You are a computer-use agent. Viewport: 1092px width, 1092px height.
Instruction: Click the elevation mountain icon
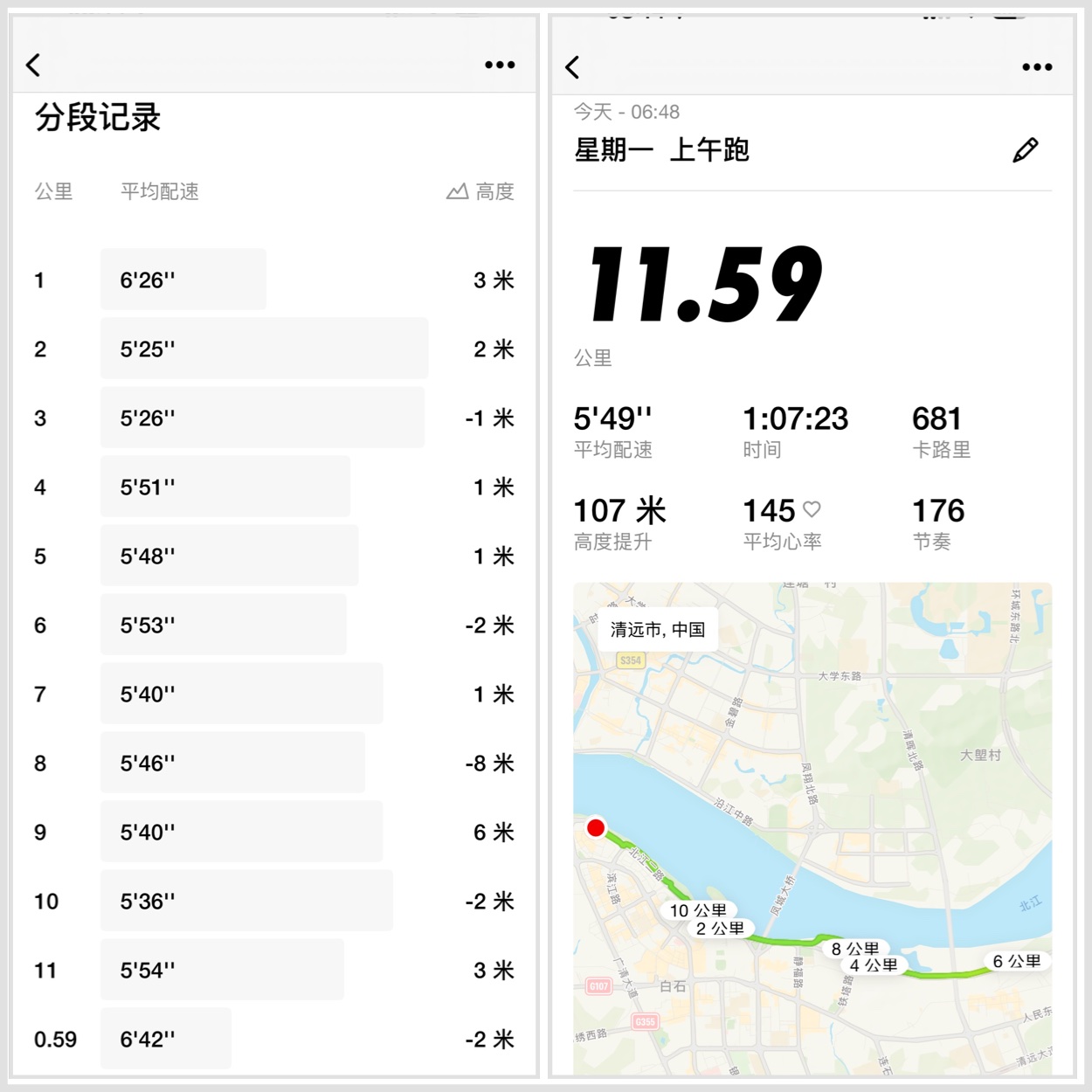point(457,191)
